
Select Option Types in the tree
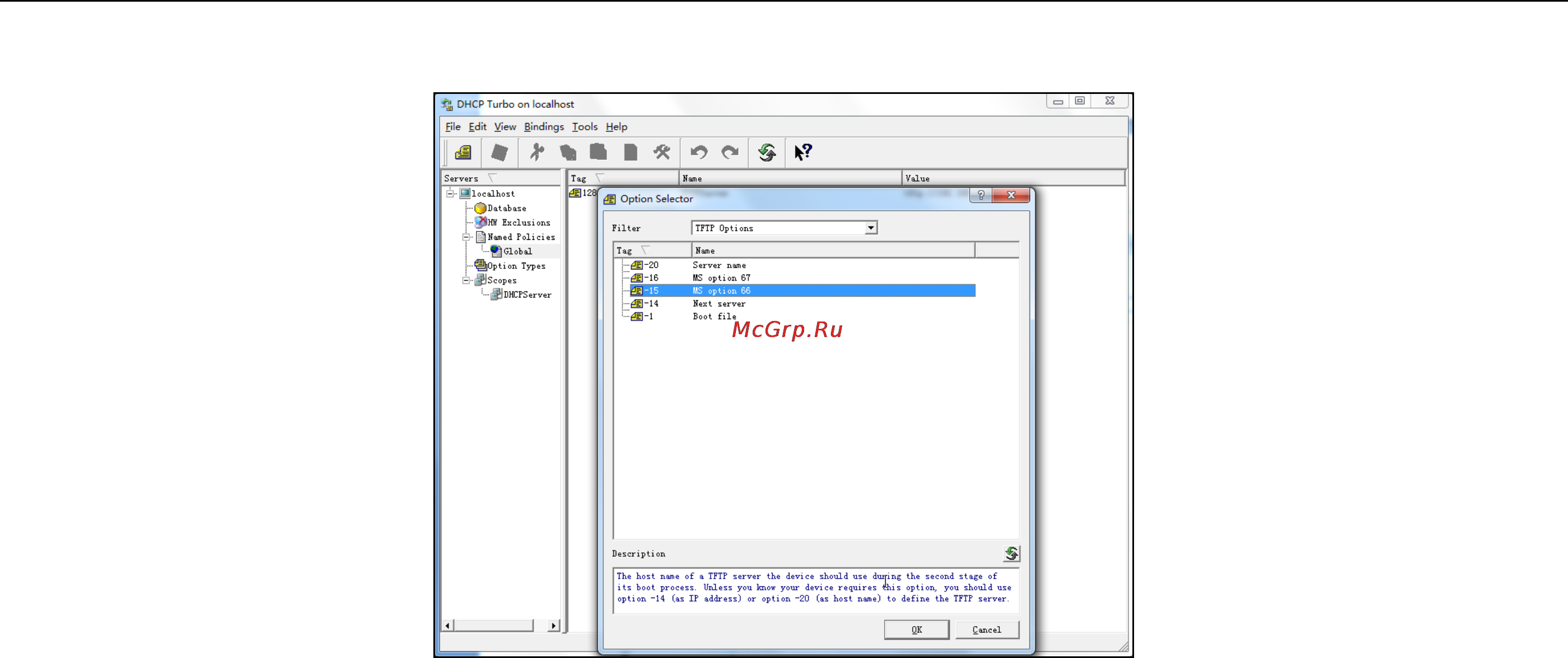[516, 266]
